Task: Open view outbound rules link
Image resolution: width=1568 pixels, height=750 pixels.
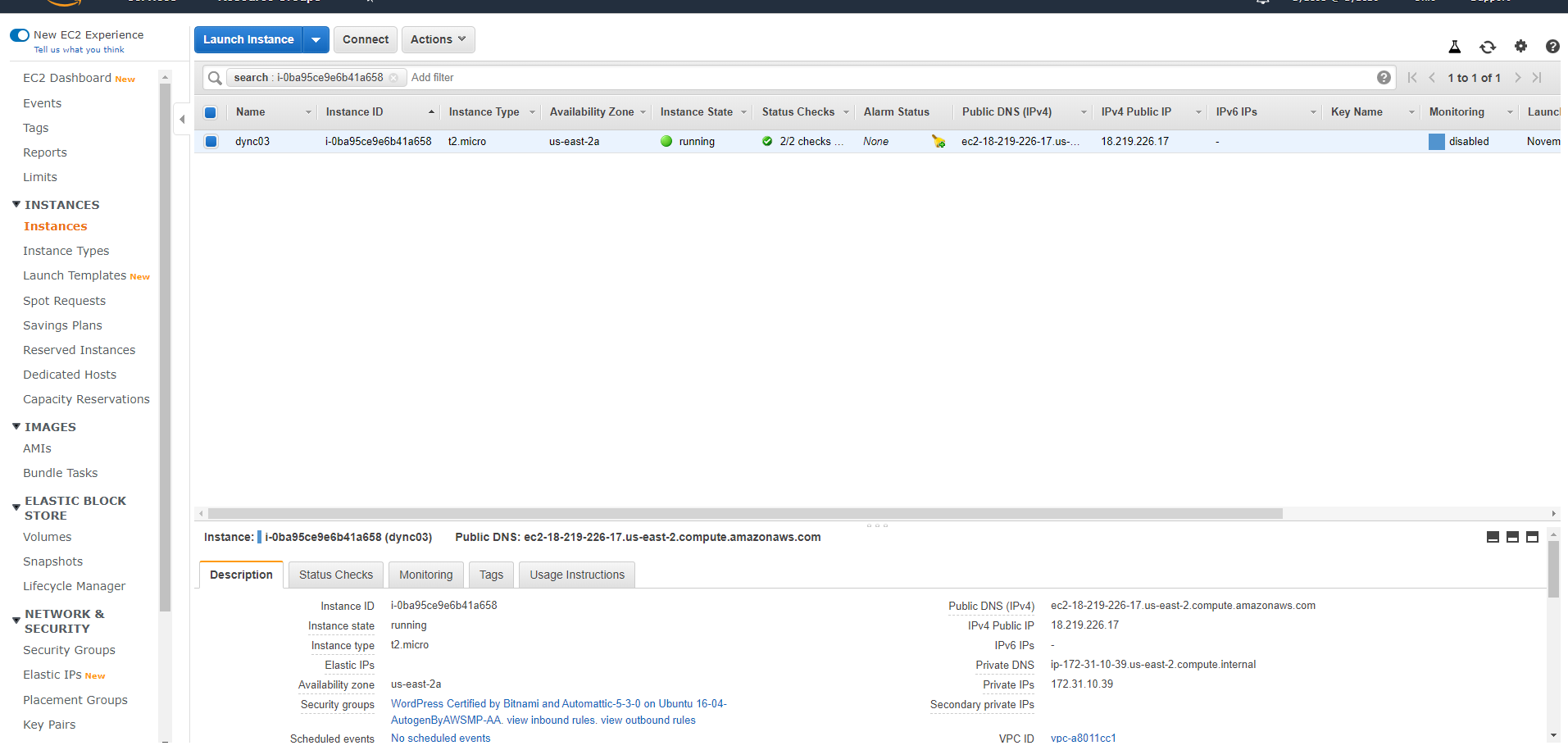Action: [648, 720]
